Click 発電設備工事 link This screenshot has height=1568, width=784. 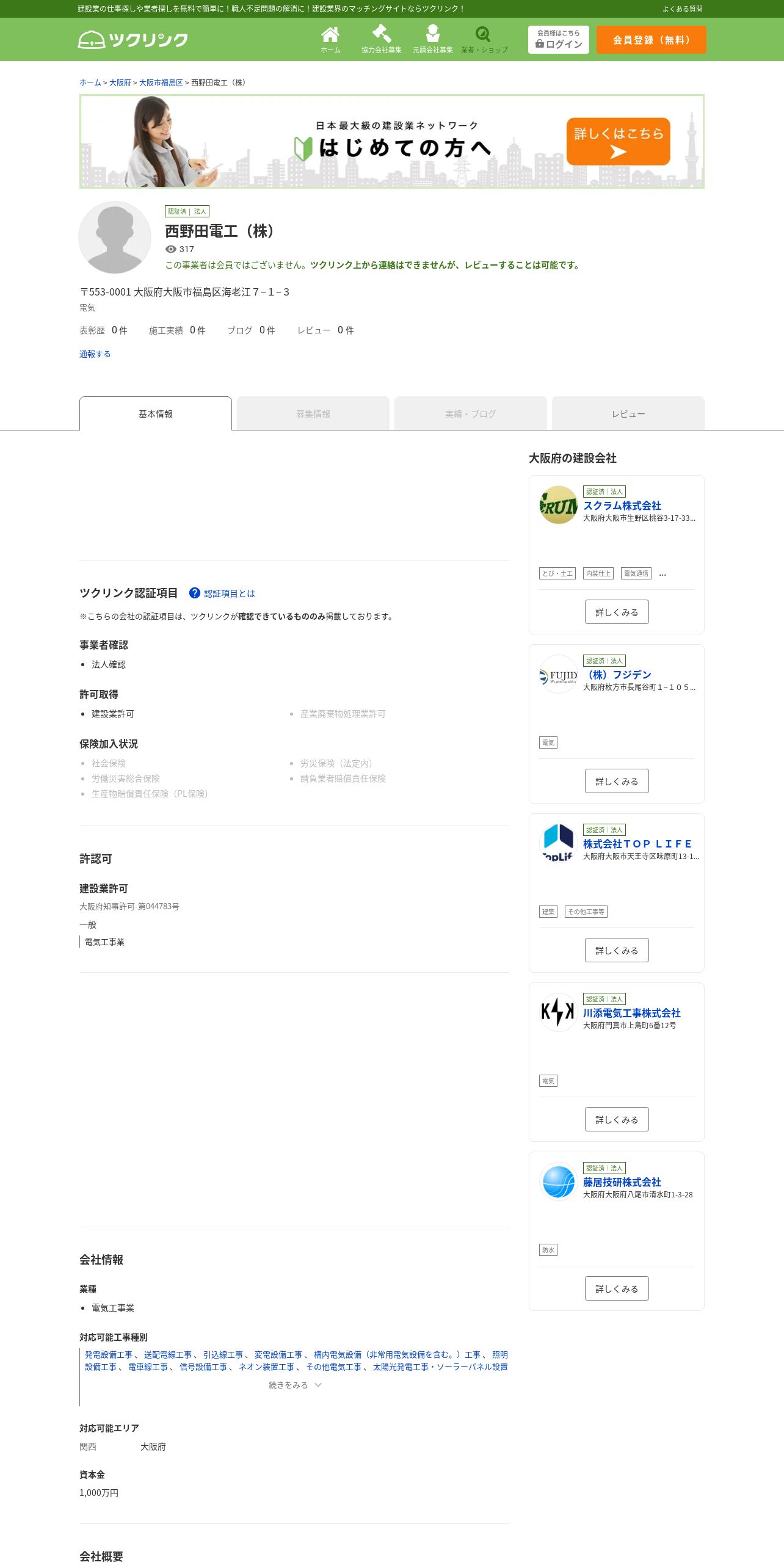(109, 1354)
